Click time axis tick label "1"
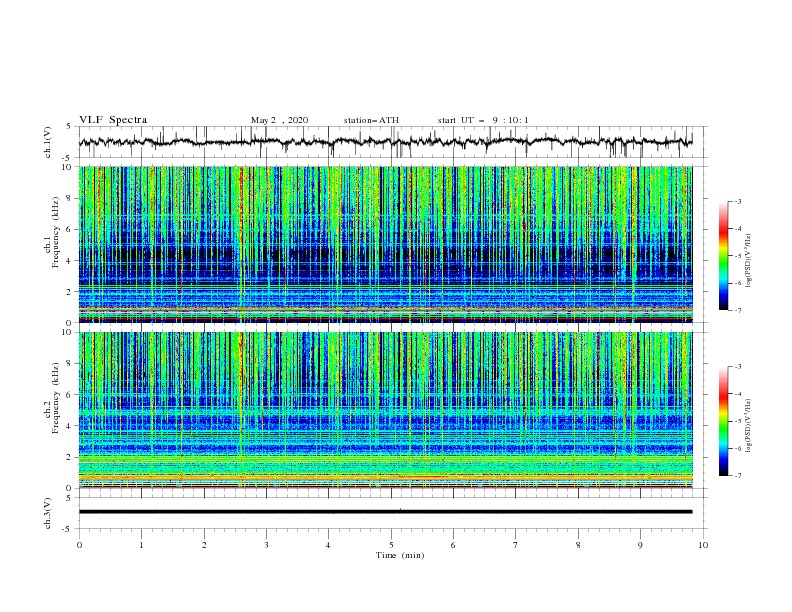The height and width of the screenshot is (612, 792). click(x=141, y=545)
